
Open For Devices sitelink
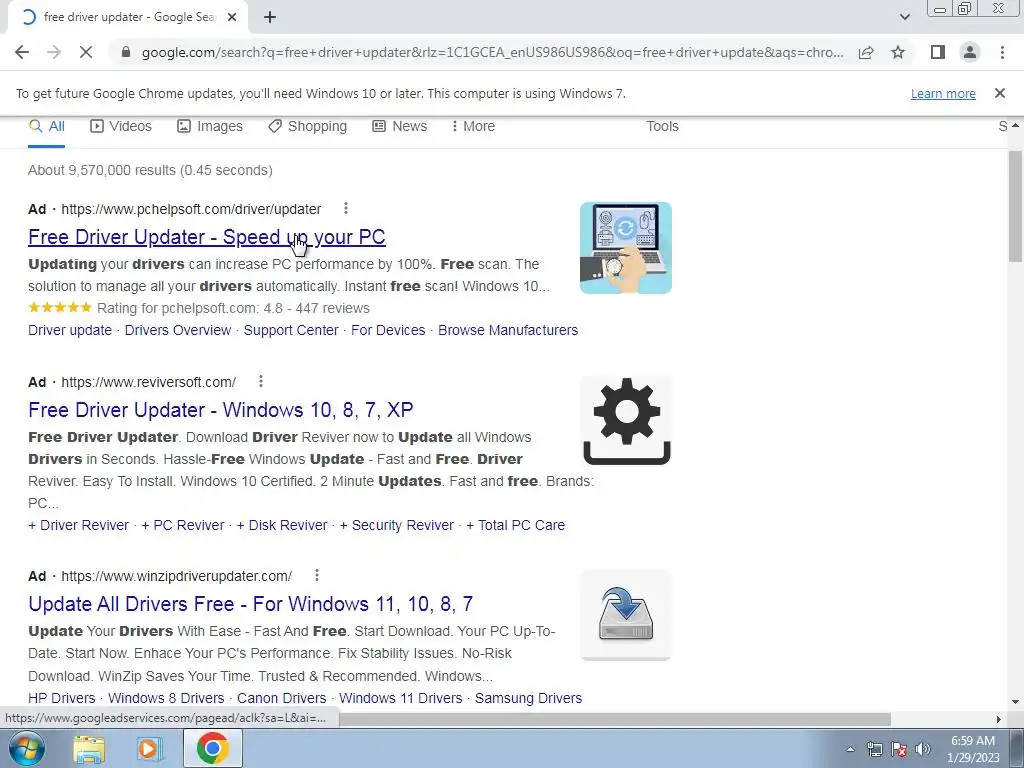click(388, 330)
